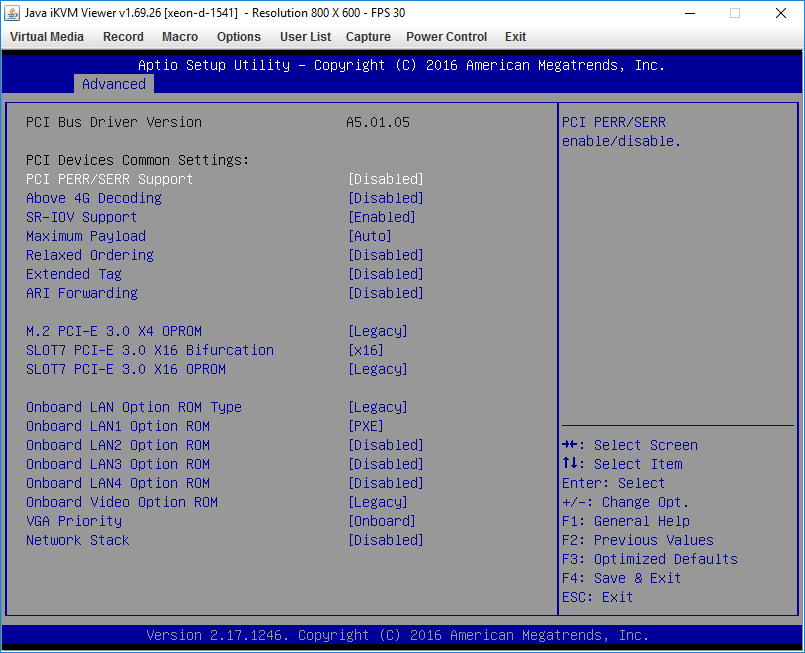Click the F4: Save & Exit hint
Viewport: 805px width, 653px height.
coord(622,578)
